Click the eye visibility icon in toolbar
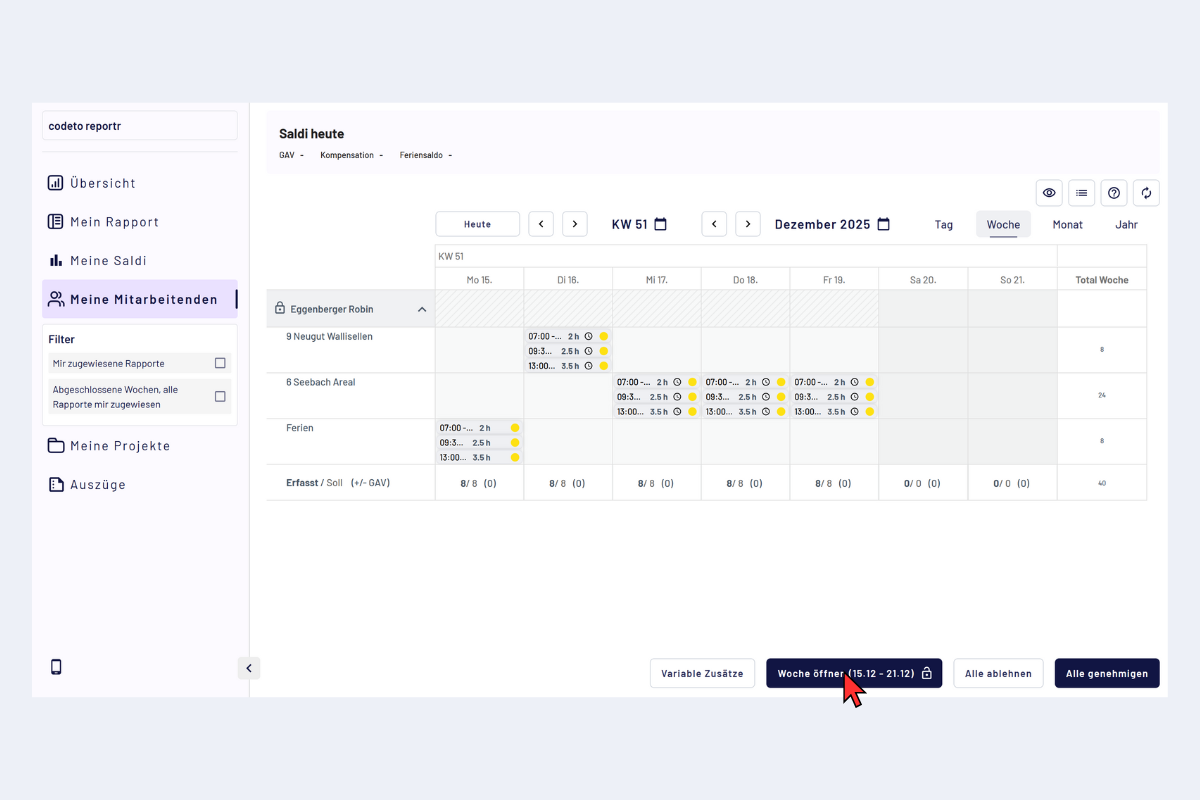Viewport: 1200px width, 800px height. pos(1049,193)
